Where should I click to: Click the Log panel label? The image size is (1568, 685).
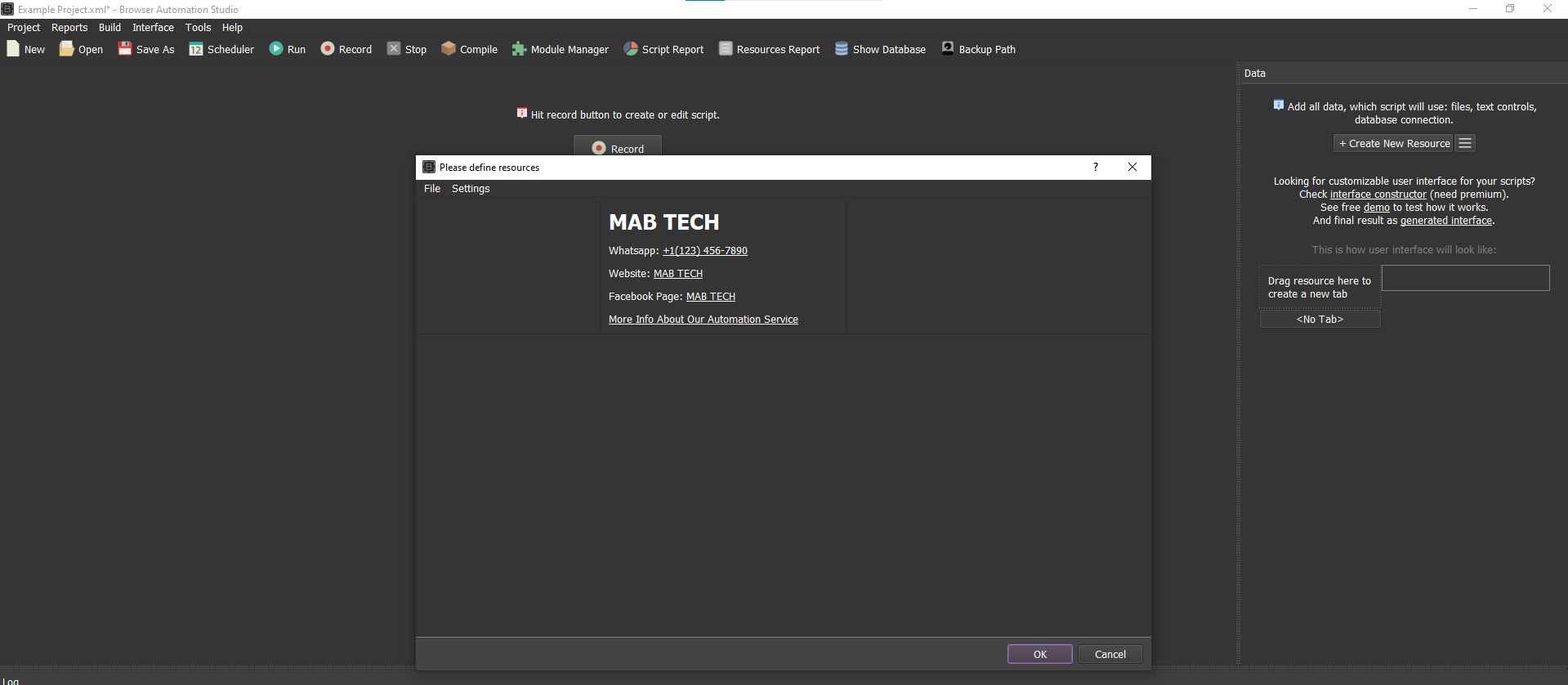11,681
